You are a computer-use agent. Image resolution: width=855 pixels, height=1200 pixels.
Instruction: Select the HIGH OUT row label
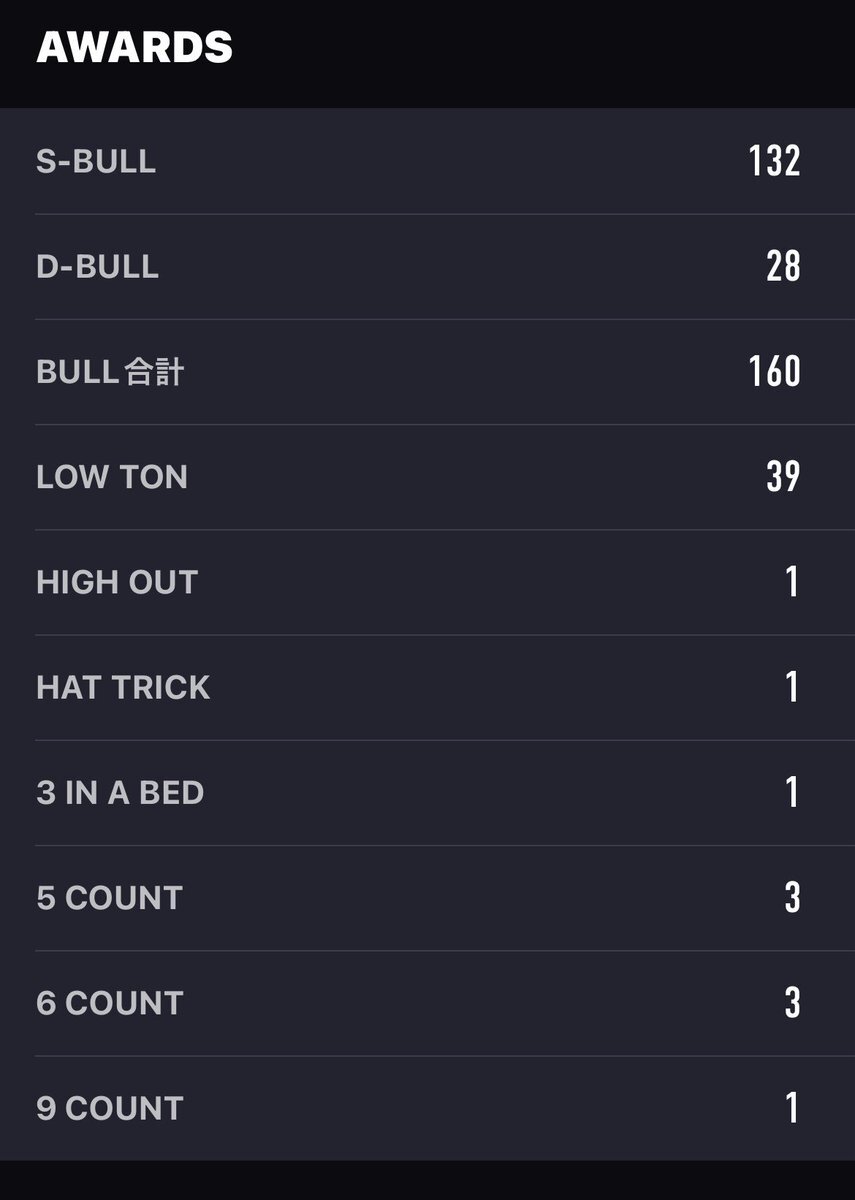coord(117,582)
